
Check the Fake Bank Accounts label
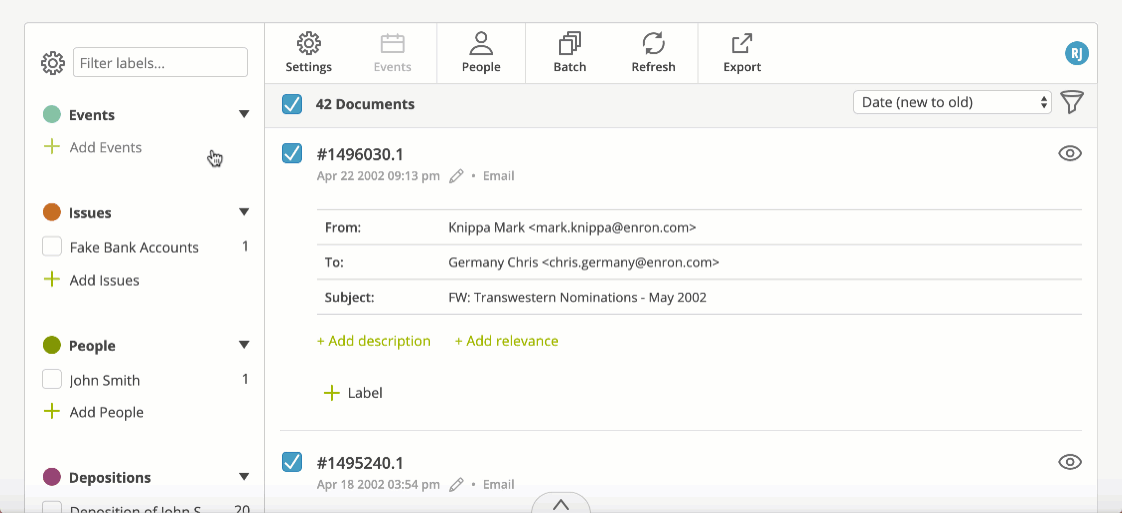[x=52, y=247]
